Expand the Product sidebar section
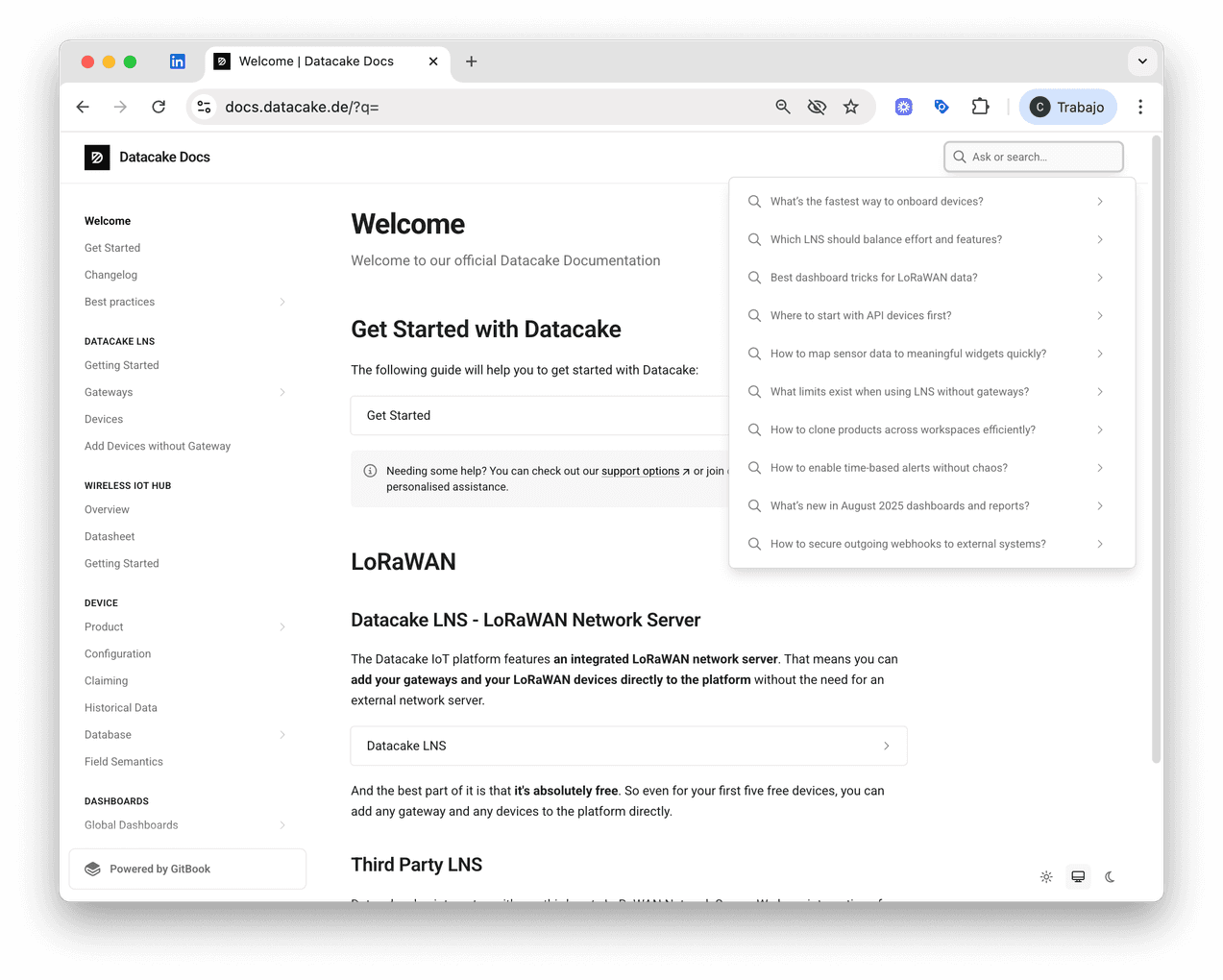 282,626
